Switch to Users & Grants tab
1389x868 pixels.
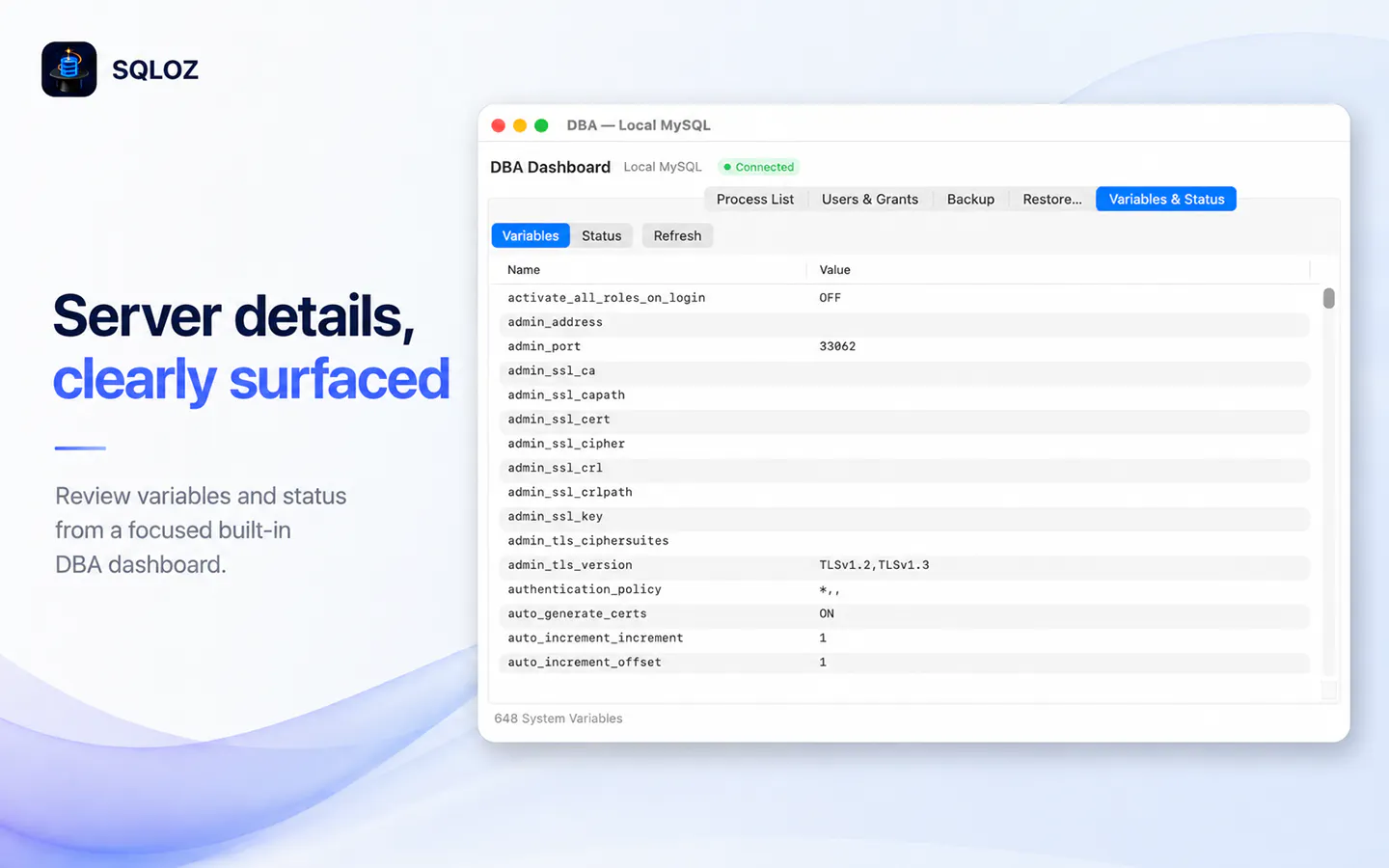pyautogui.click(x=870, y=199)
